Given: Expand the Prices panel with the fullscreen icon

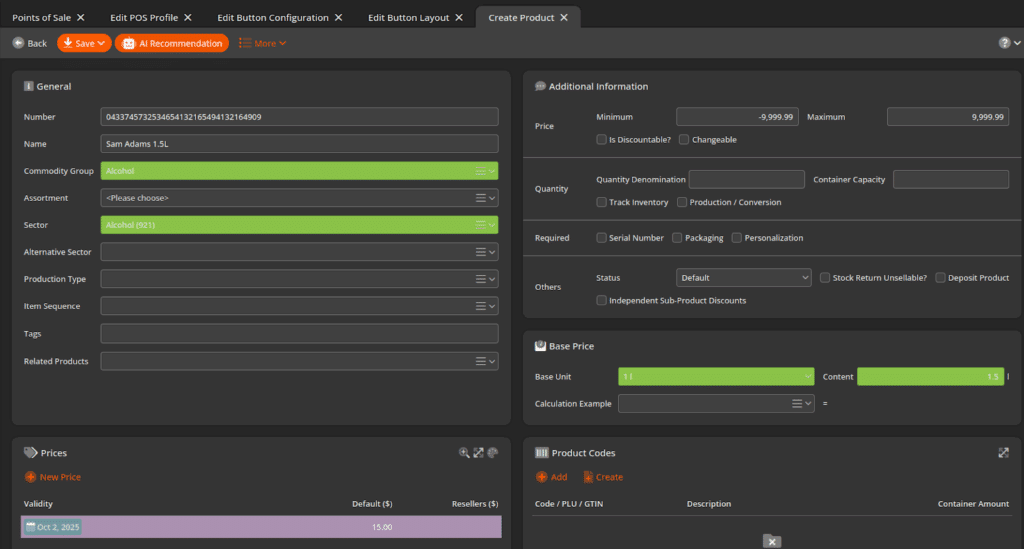Looking at the screenshot, I should 478,453.
